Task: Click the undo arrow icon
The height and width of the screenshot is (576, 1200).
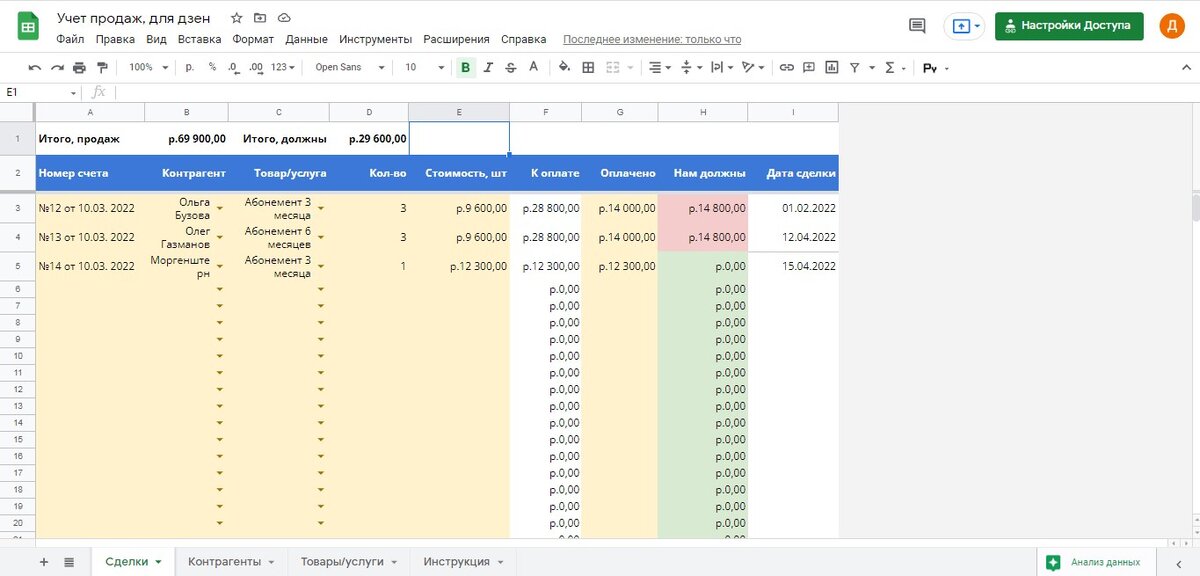Action: click(x=35, y=67)
